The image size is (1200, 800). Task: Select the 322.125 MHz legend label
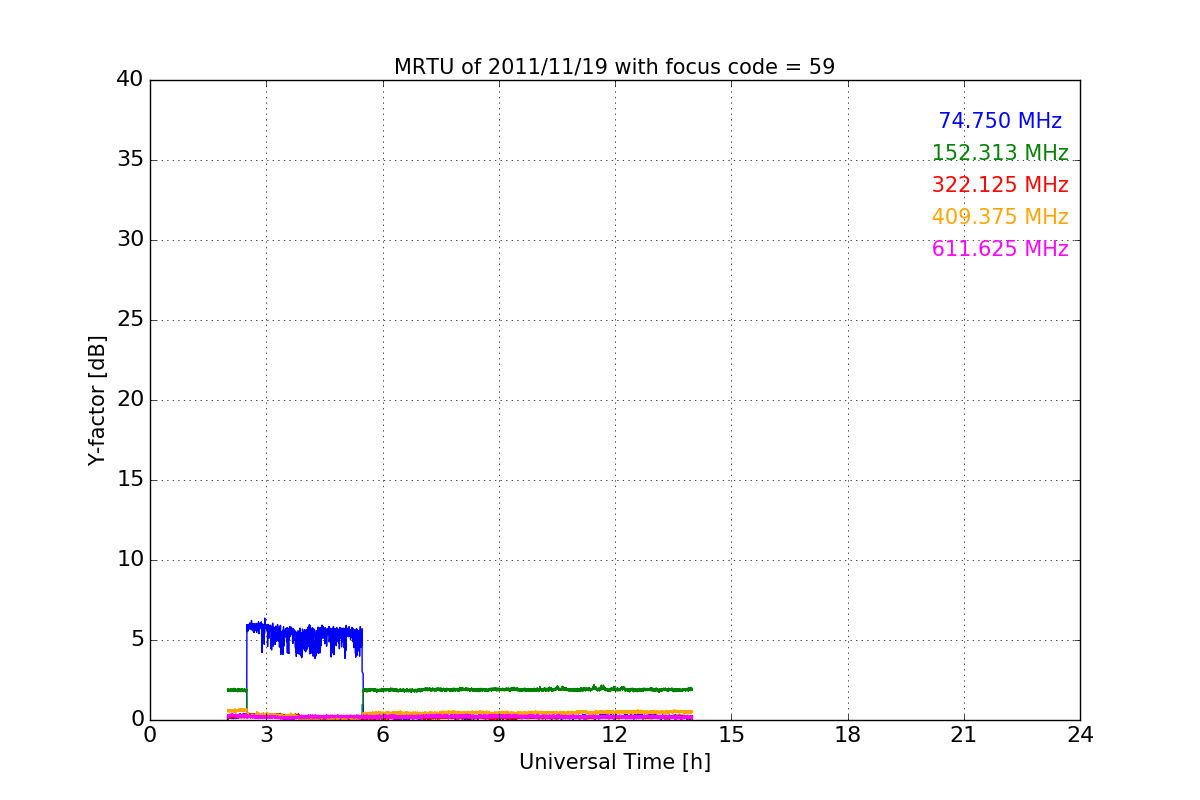1000,186
